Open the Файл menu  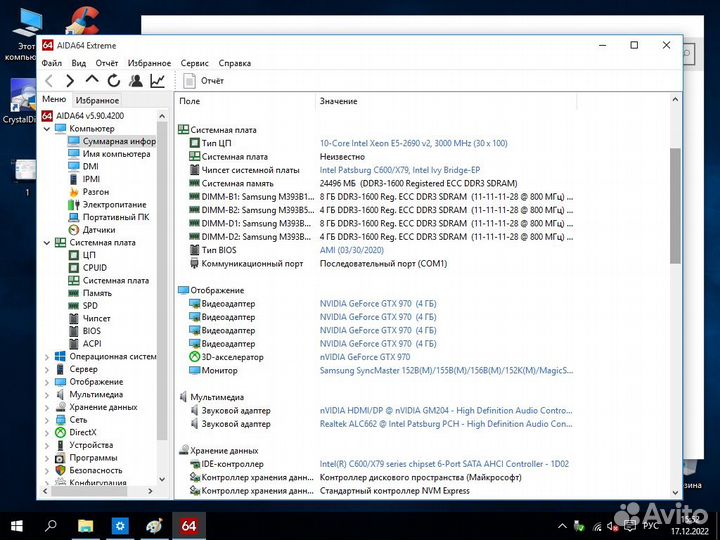pos(51,63)
